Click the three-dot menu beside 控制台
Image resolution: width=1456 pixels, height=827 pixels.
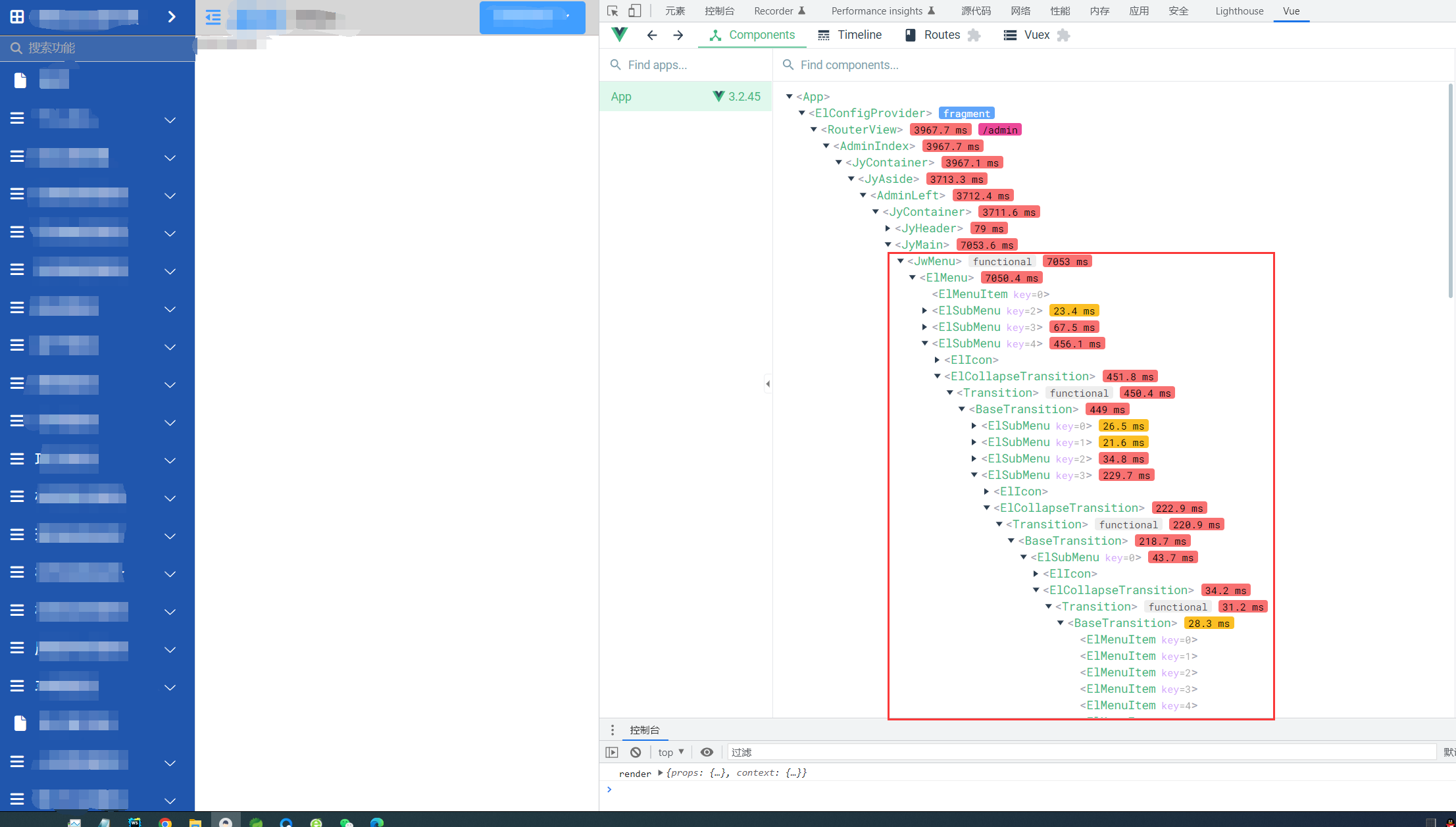613,730
